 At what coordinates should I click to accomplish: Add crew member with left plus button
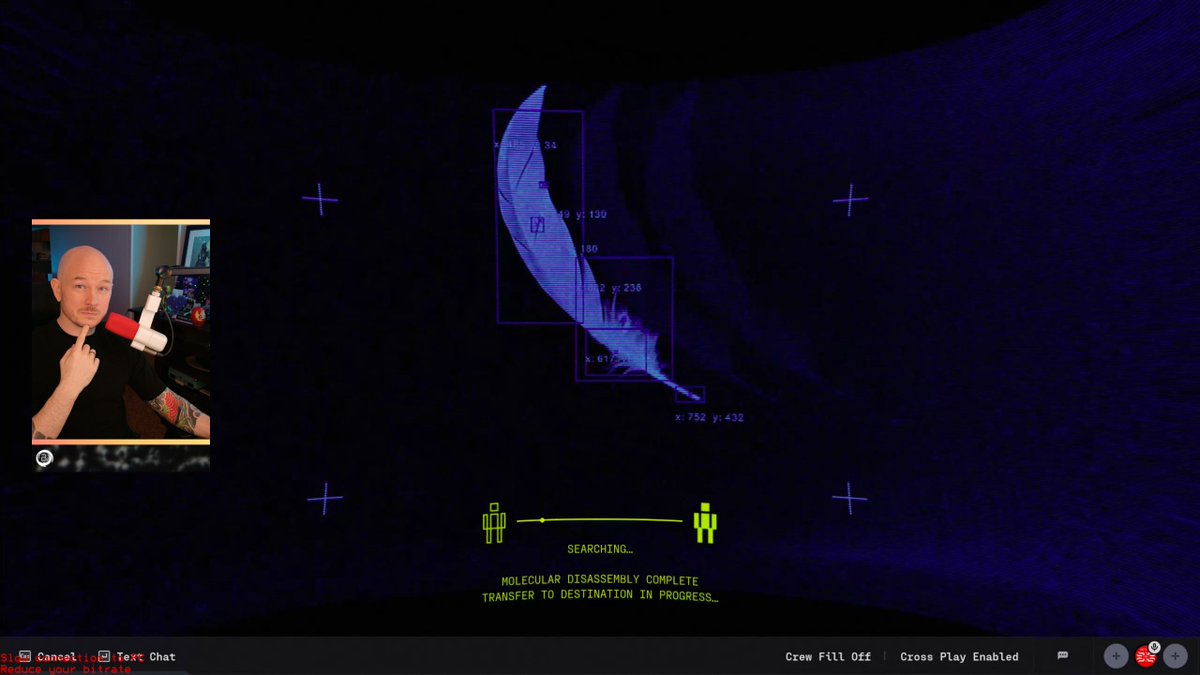pos(1116,657)
